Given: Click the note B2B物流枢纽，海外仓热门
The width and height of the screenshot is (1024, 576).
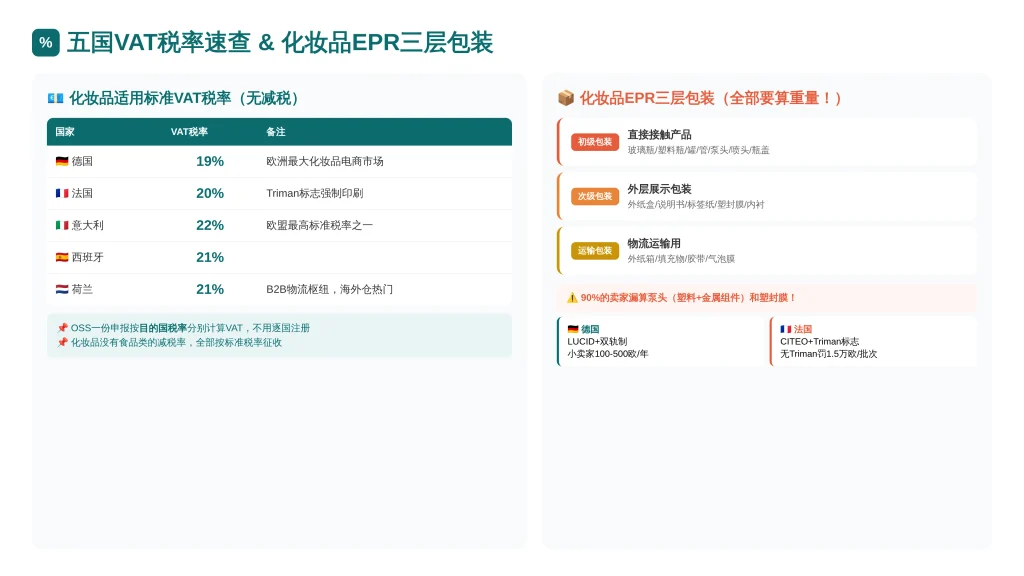Looking at the screenshot, I should [x=329, y=289].
